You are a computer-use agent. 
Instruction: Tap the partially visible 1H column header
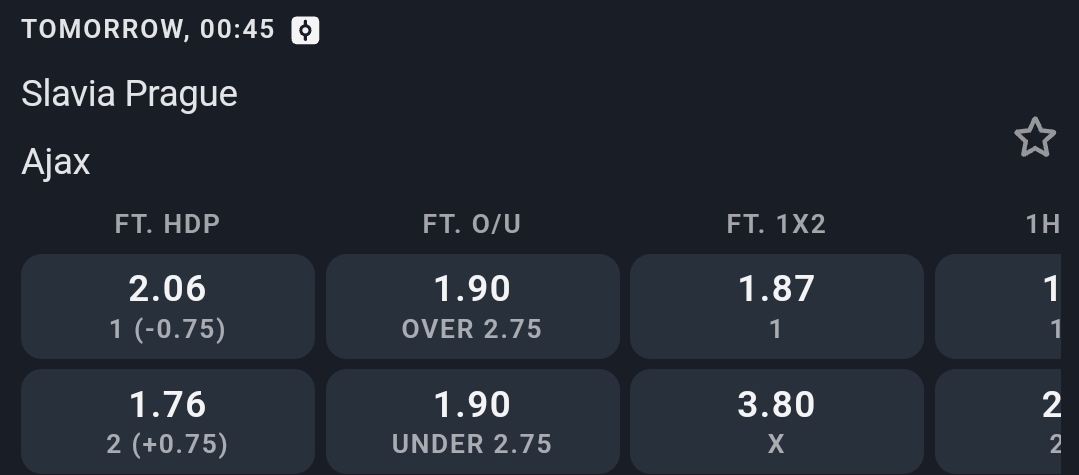[1043, 224]
